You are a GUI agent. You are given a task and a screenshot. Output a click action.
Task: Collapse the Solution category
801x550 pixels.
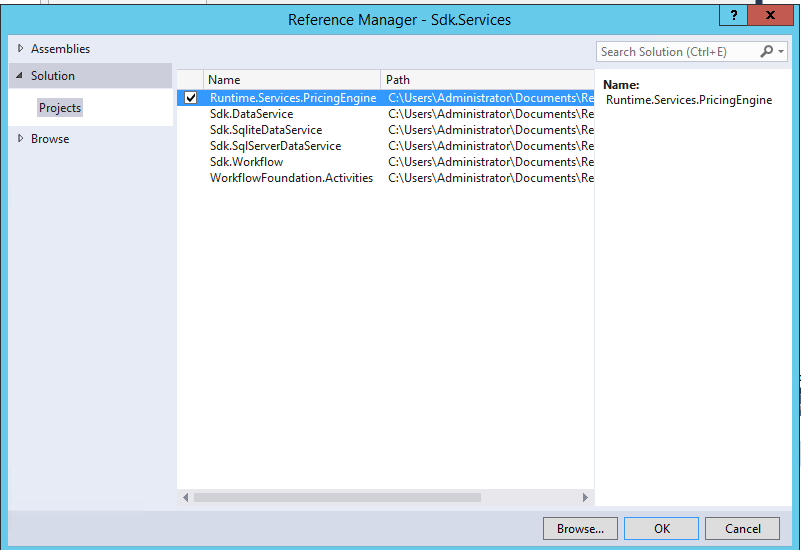20,76
